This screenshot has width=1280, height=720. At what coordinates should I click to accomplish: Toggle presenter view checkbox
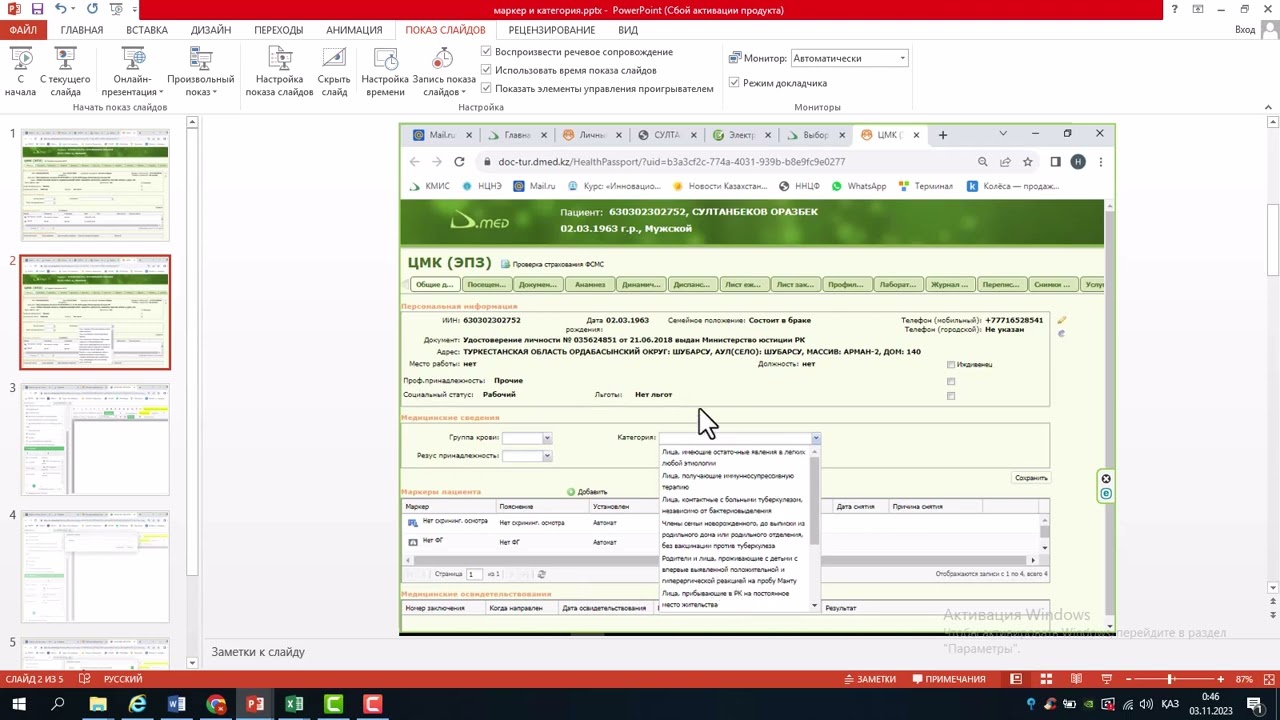734,83
